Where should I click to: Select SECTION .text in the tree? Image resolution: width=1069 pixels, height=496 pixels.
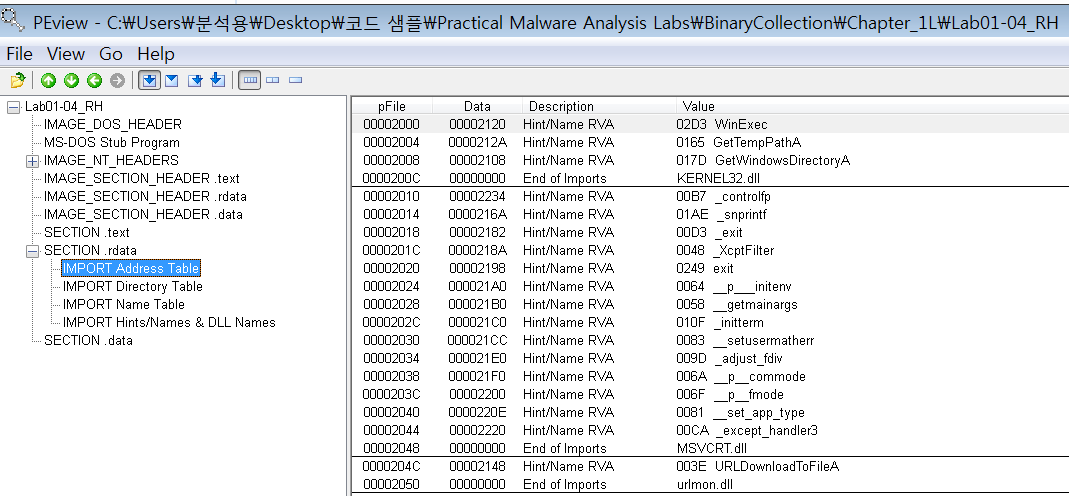(x=87, y=232)
